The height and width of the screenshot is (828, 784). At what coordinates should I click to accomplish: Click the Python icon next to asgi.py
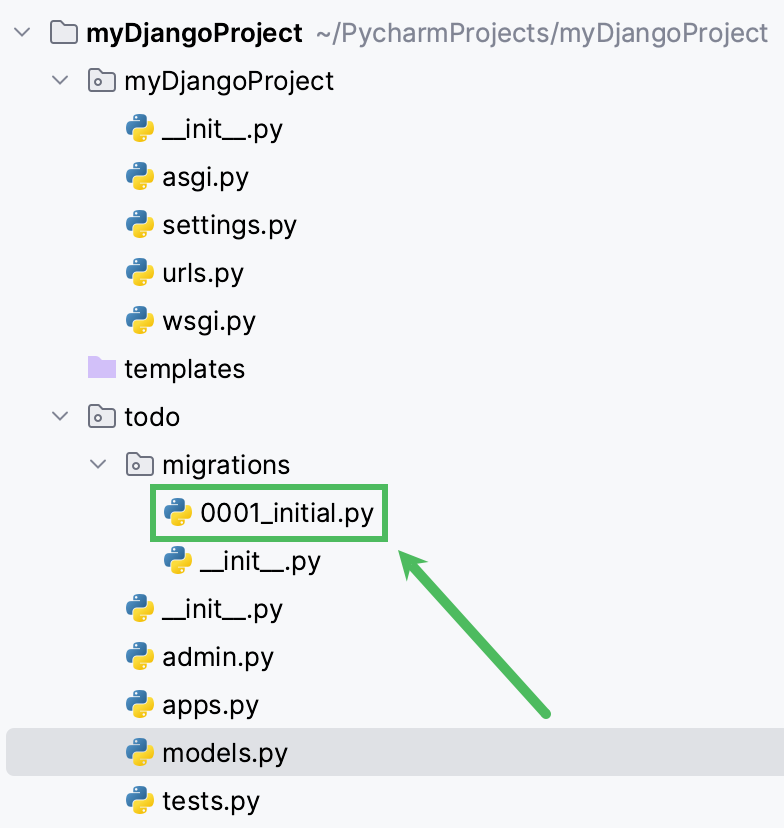point(140,177)
